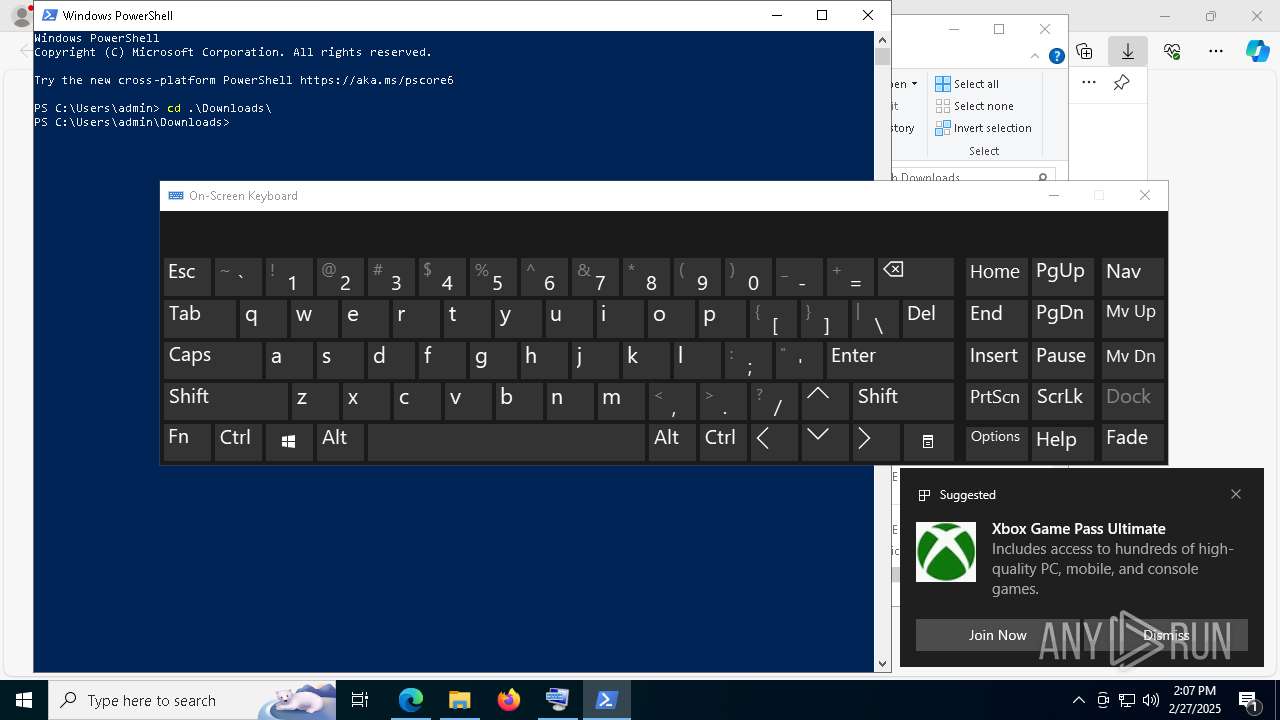This screenshot has width=1280, height=720.
Task: Tap the spacebar key
Action: (506, 442)
